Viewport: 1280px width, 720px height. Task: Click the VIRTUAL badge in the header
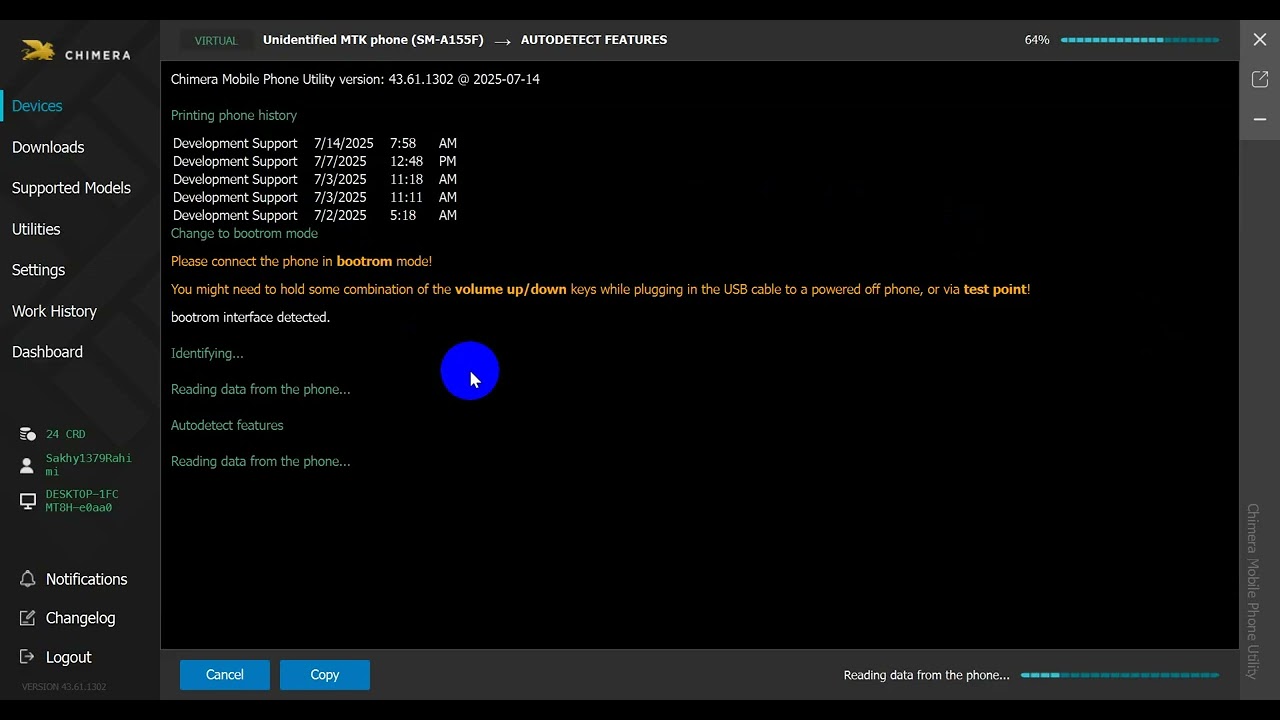(x=216, y=41)
